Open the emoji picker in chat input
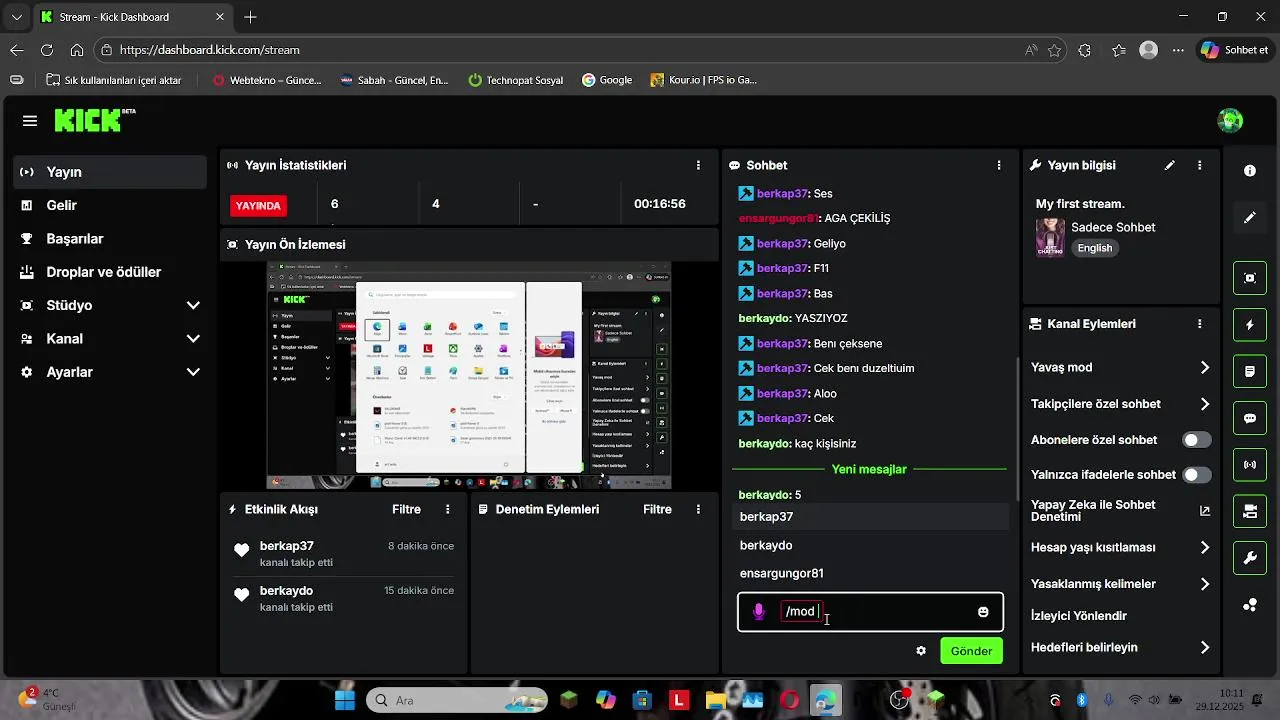The image size is (1280, 720). tap(983, 612)
